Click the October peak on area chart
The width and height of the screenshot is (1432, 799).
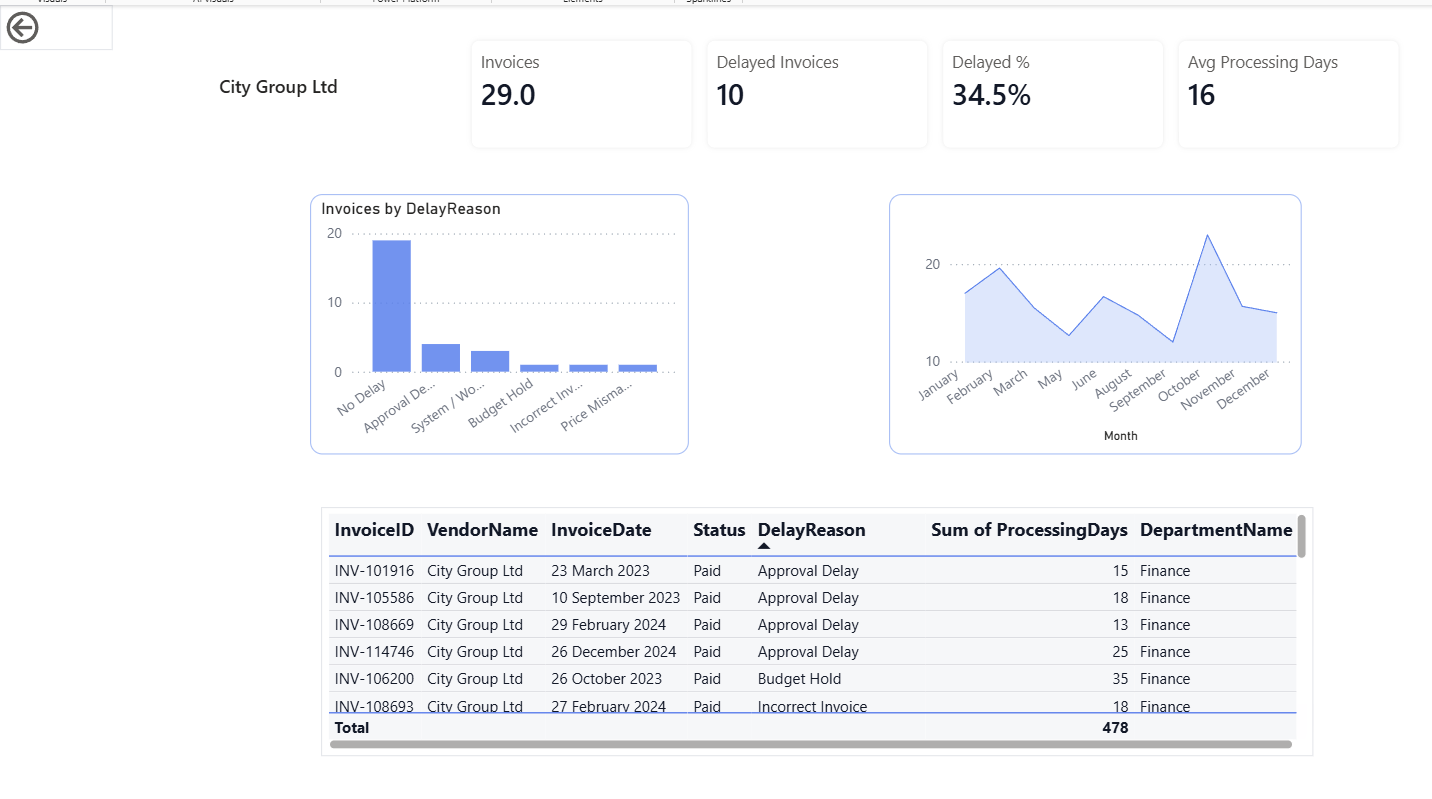click(1207, 236)
